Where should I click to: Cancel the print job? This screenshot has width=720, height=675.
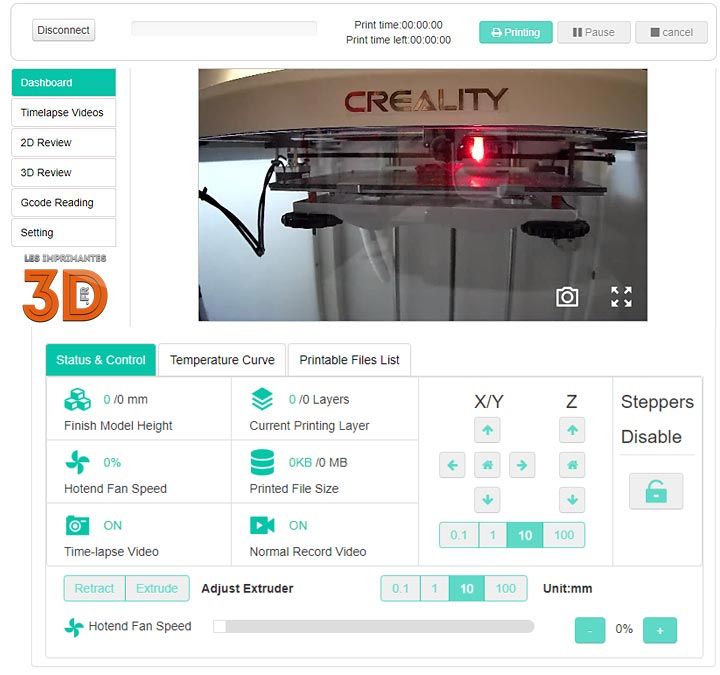(672, 32)
